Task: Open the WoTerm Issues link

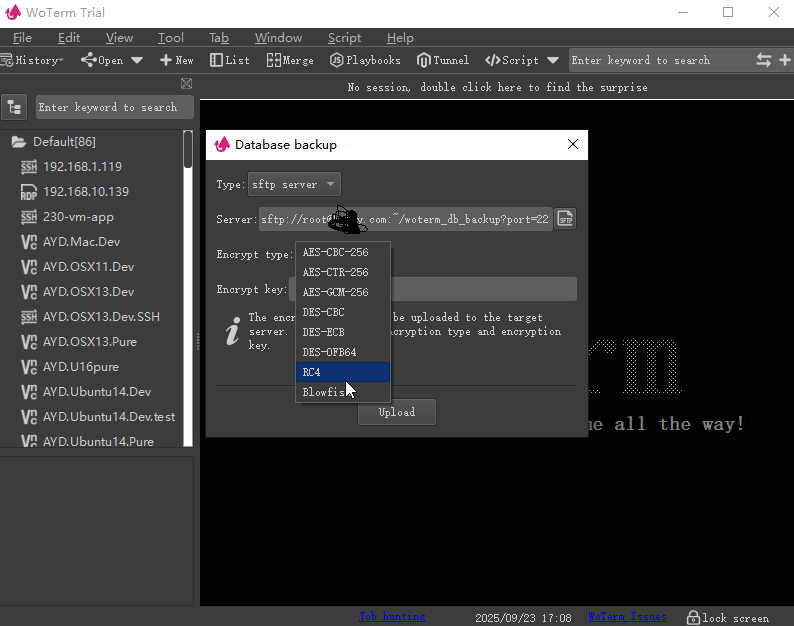Action: (627, 617)
